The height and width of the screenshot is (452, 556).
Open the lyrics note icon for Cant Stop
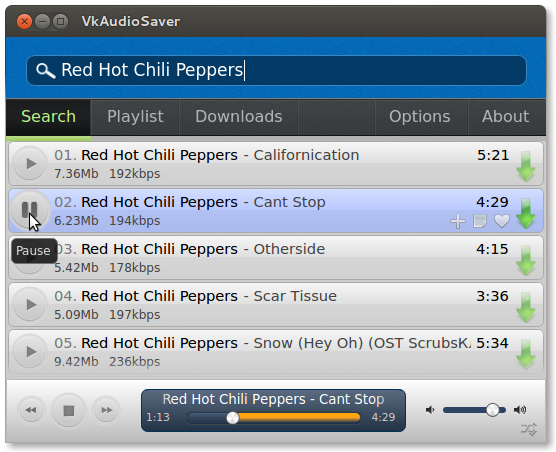pos(480,221)
